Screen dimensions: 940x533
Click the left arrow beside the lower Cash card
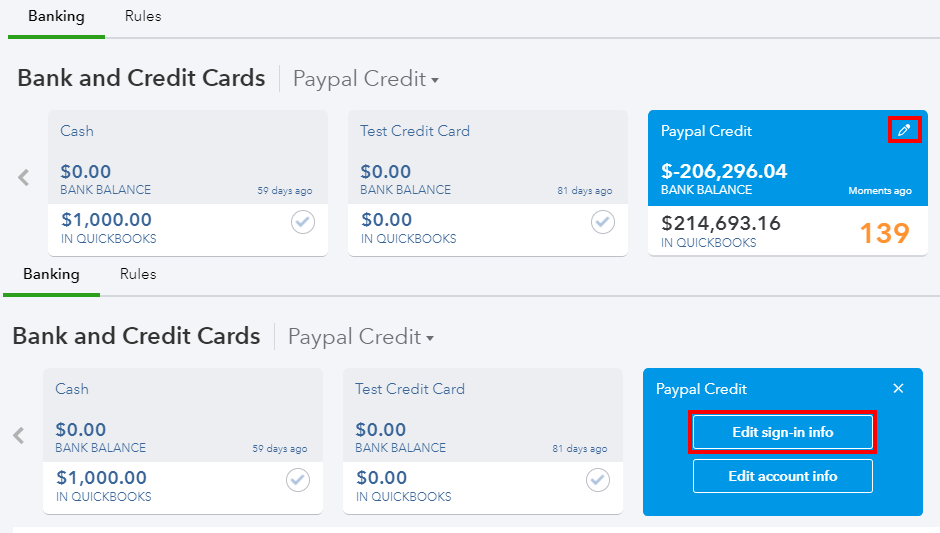coord(19,436)
